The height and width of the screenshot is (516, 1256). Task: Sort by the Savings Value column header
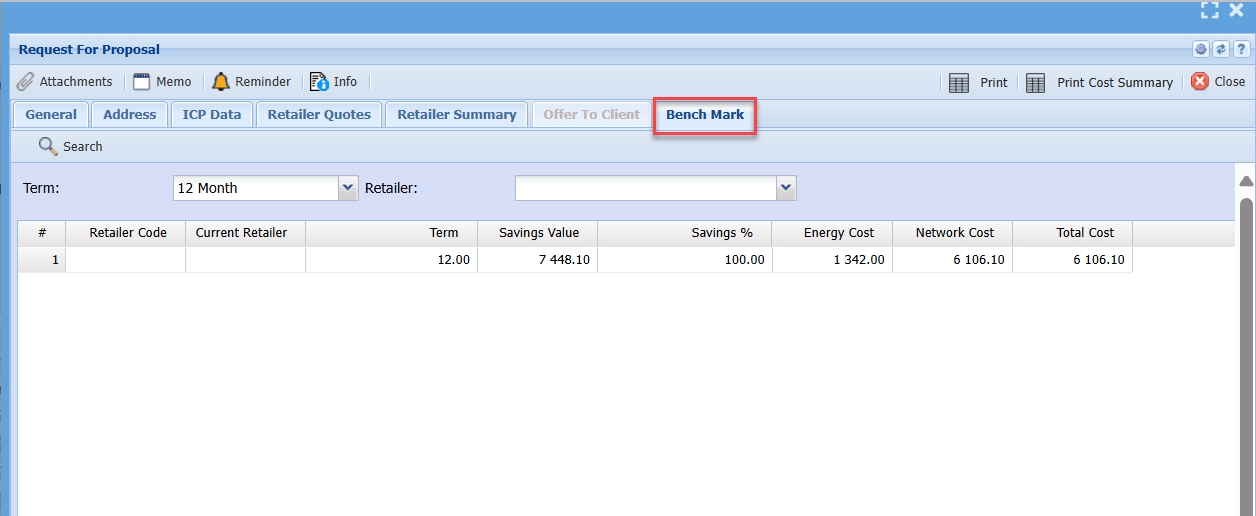(538, 233)
